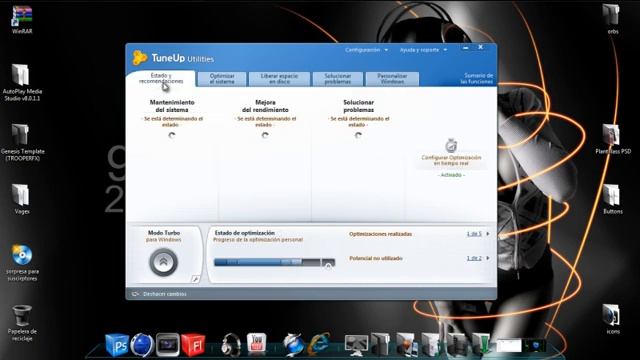Switch to Liberar espacio en disco tab

tap(279, 79)
